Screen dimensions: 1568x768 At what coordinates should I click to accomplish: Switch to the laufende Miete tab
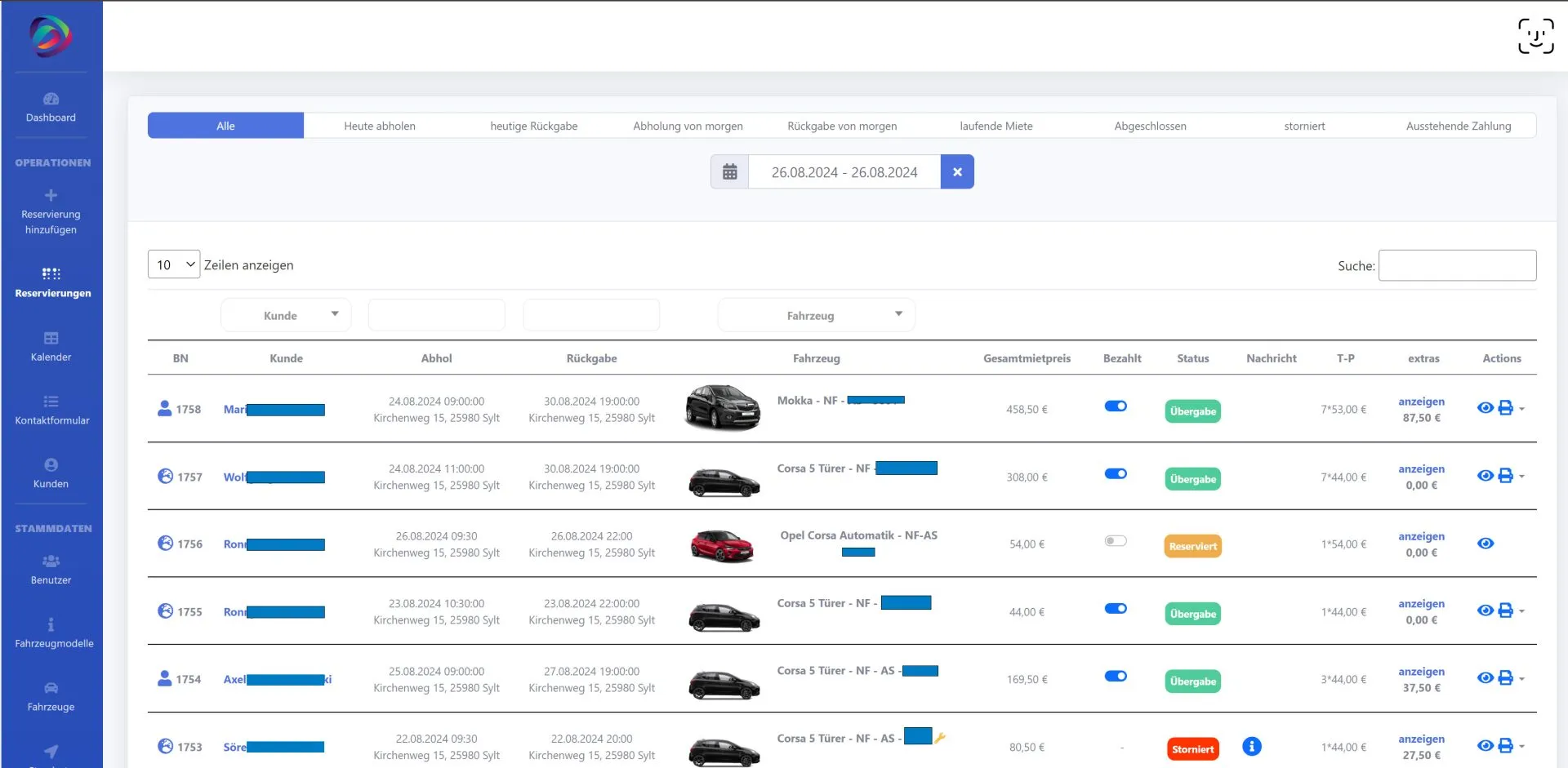996,126
